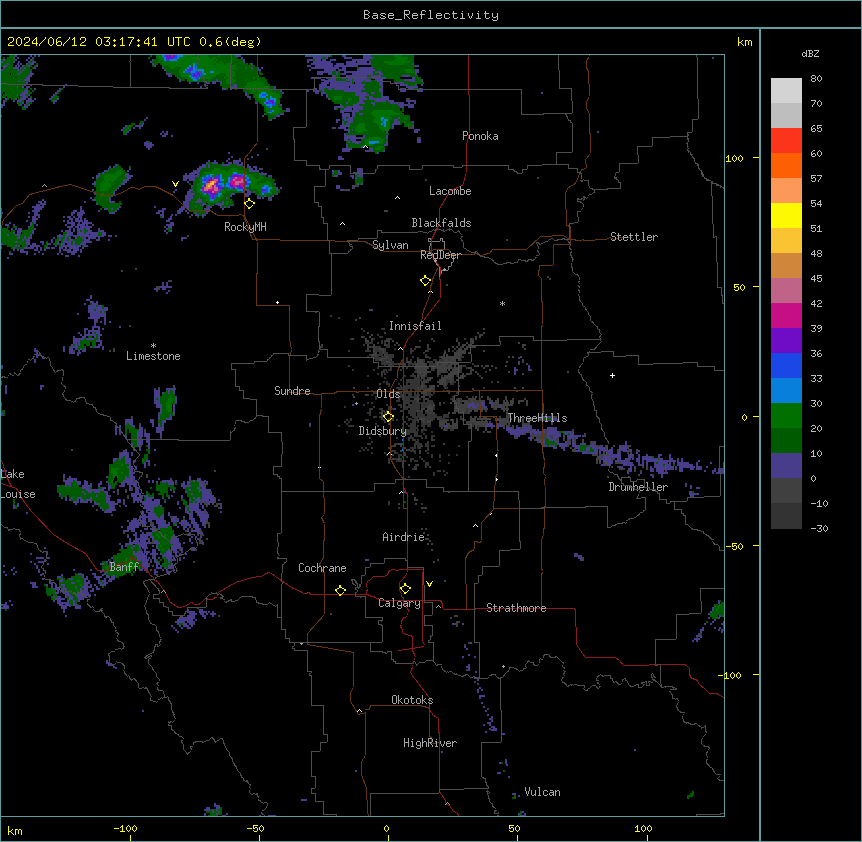This screenshot has width=862, height=842.
Task: Select the yellow diamond marker below Cochrane
Action: click(x=340, y=590)
